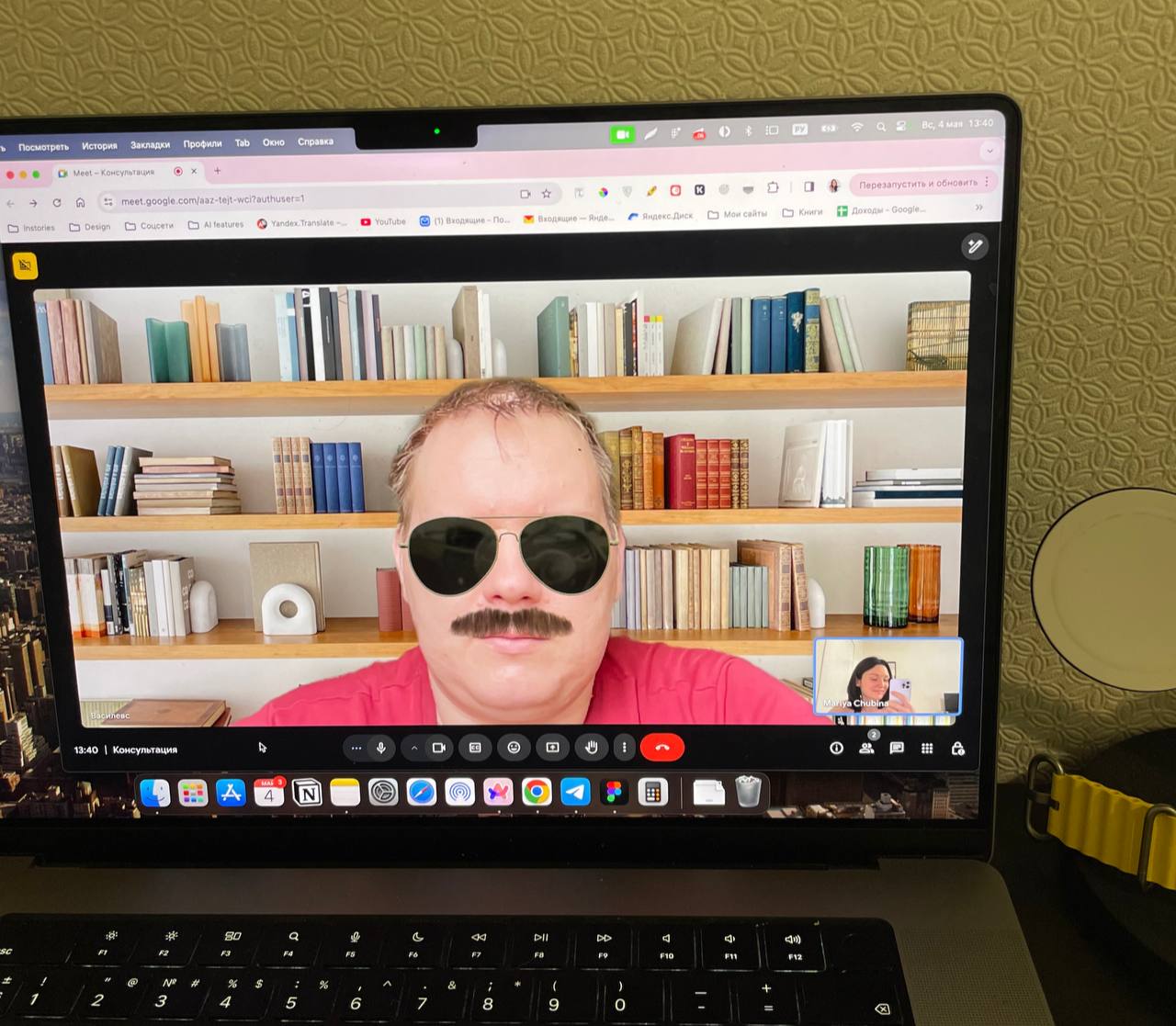The height and width of the screenshot is (1026, 1176).
Task: Open the App Store from the Dock
Action: click(x=231, y=792)
